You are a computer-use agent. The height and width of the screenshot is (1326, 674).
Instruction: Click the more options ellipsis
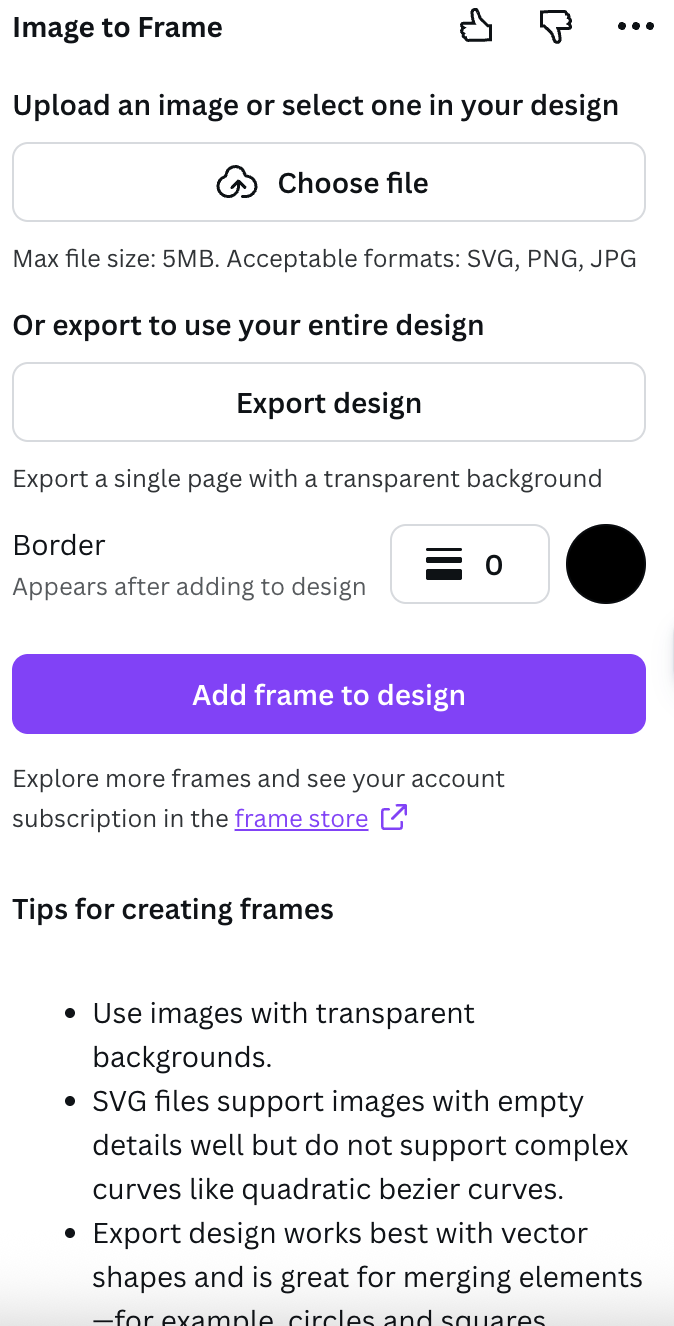pyautogui.click(x=636, y=27)
